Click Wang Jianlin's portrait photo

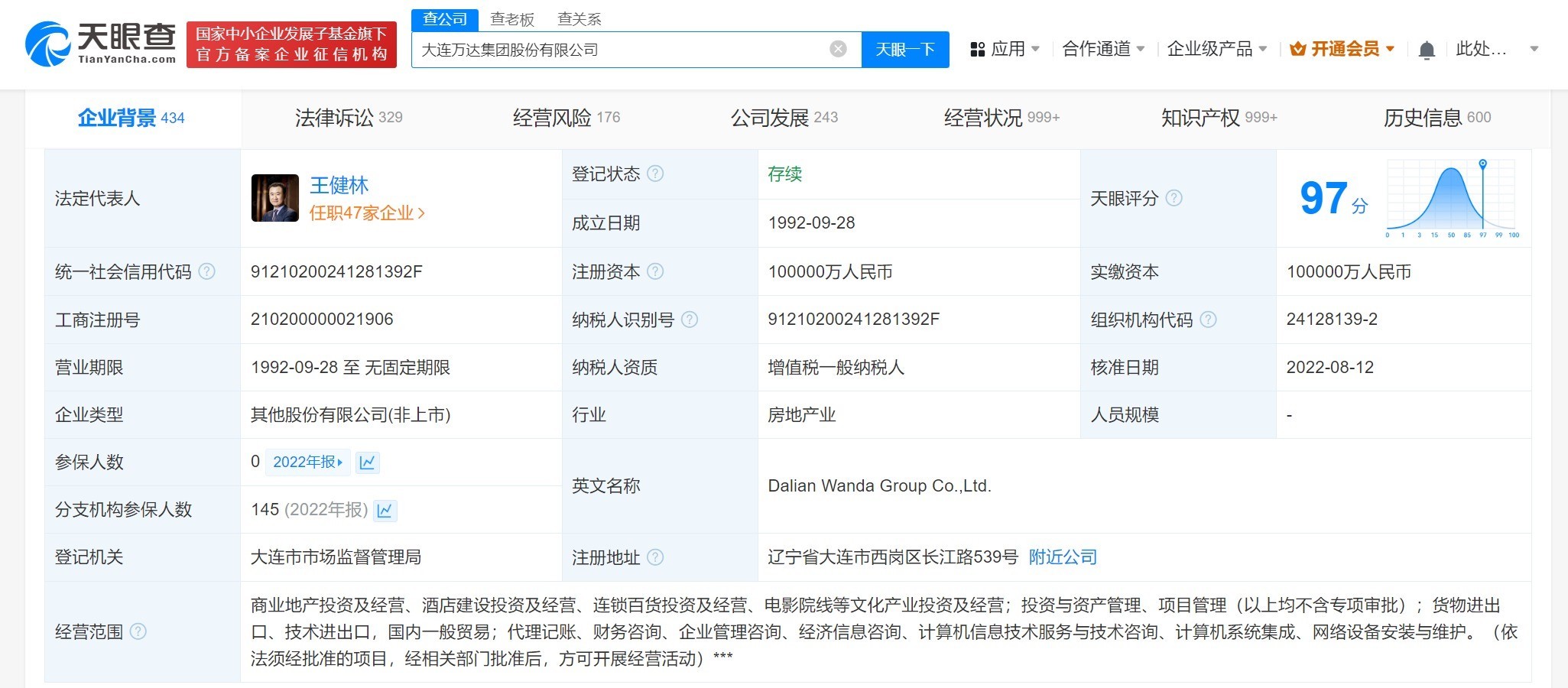pyautogui.click(x=274, y=198)
